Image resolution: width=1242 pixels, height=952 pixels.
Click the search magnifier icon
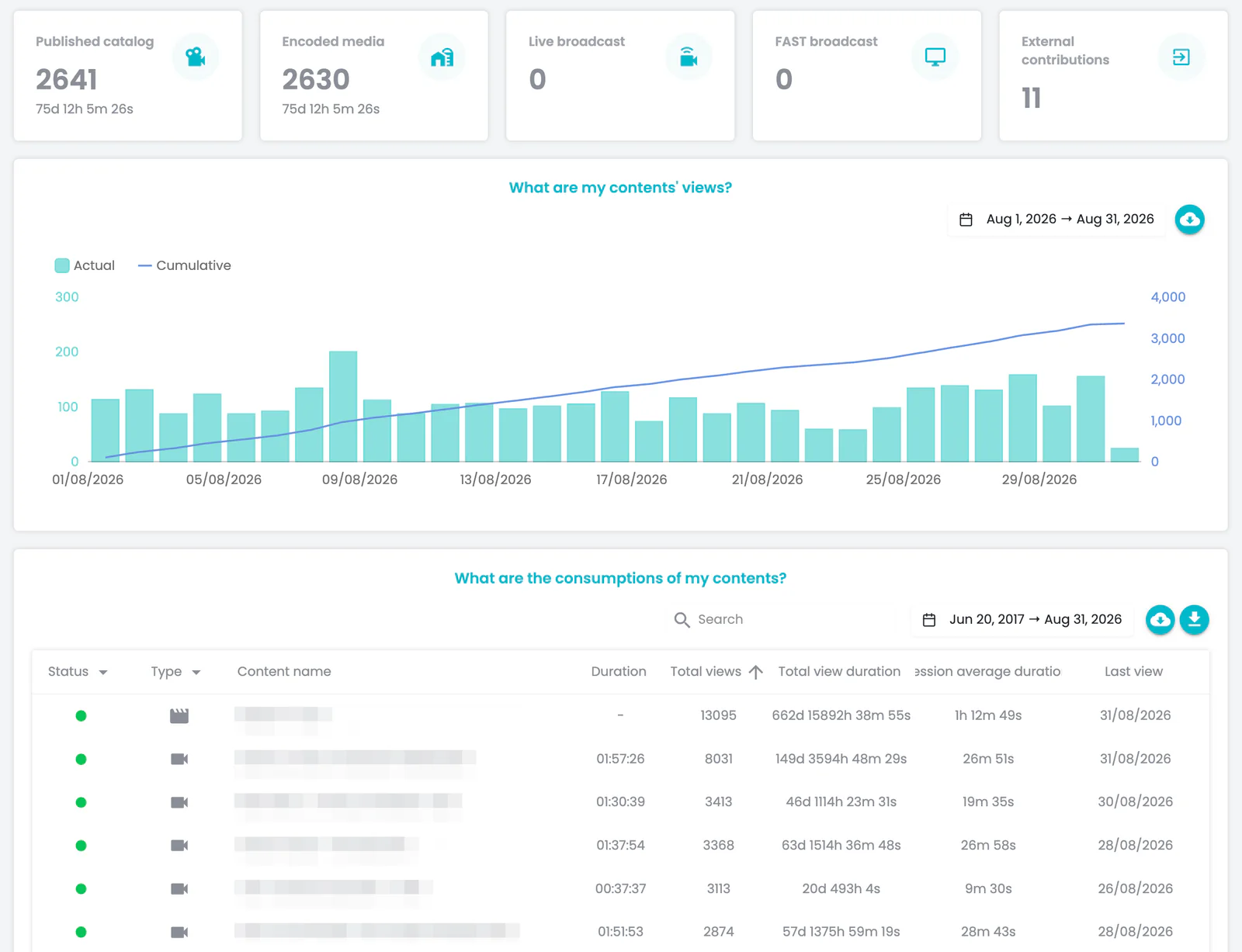682,619
